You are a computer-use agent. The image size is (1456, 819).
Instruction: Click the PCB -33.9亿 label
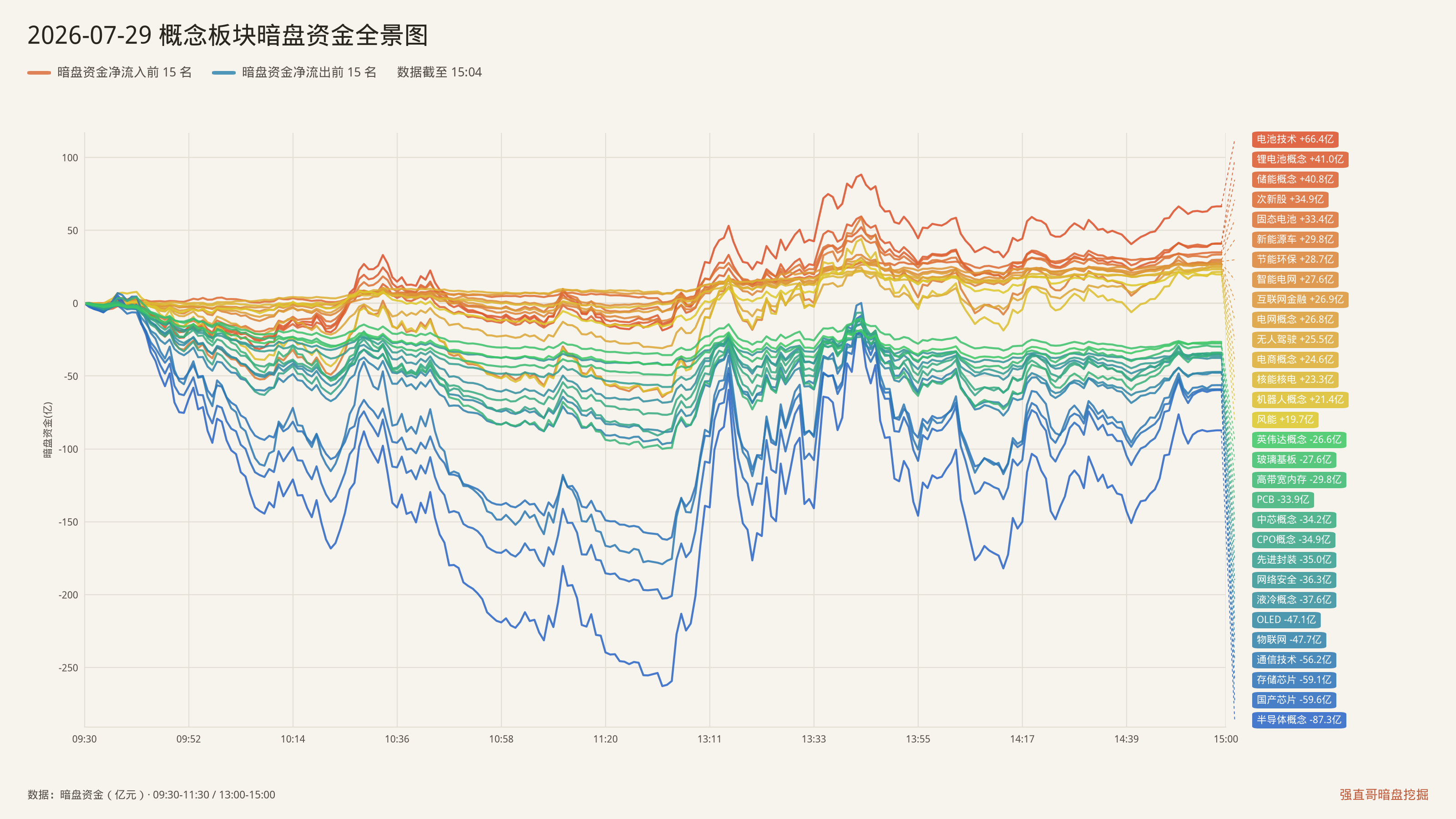click(x=1283, y=500)
